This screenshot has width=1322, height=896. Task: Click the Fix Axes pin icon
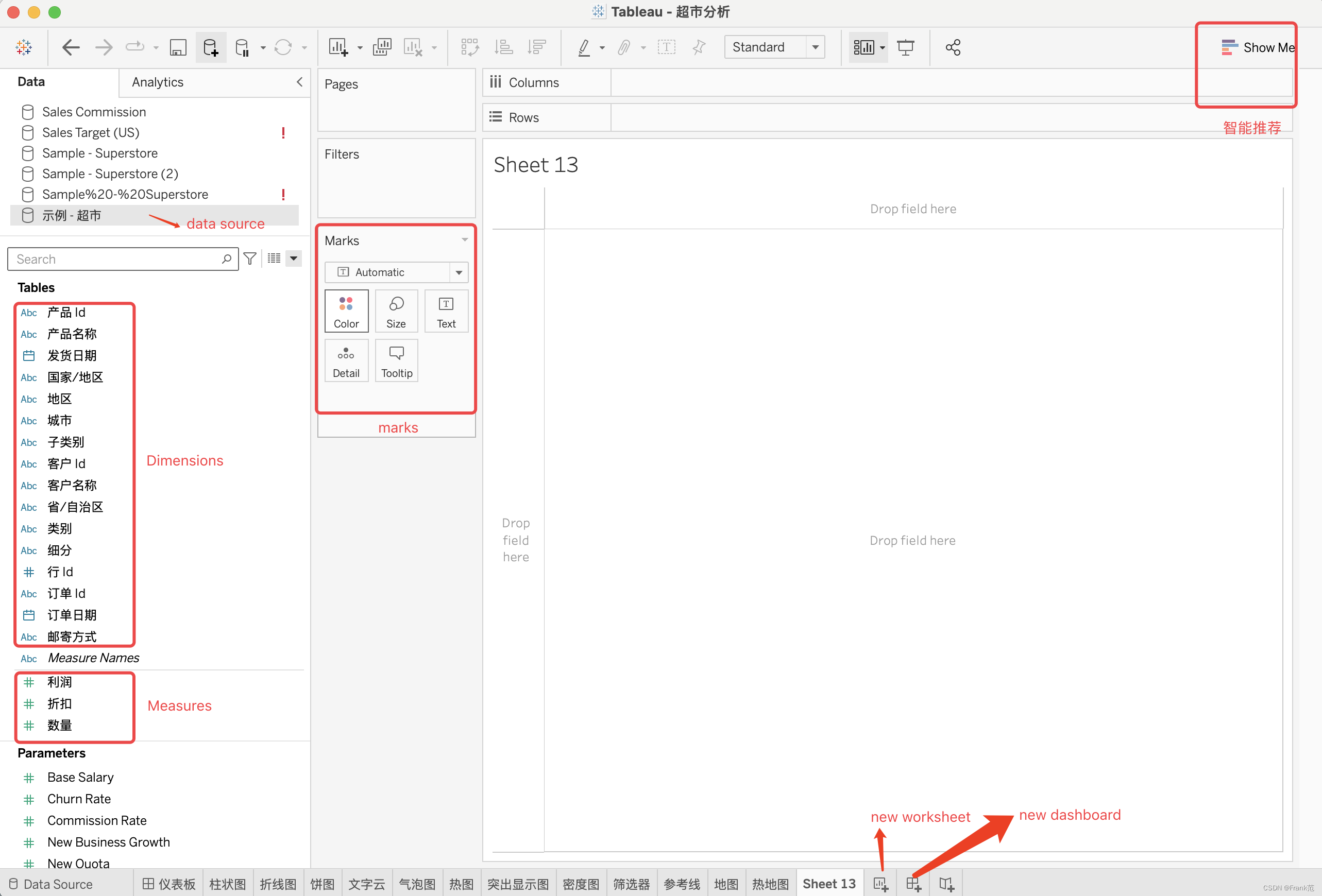[699, 47]
